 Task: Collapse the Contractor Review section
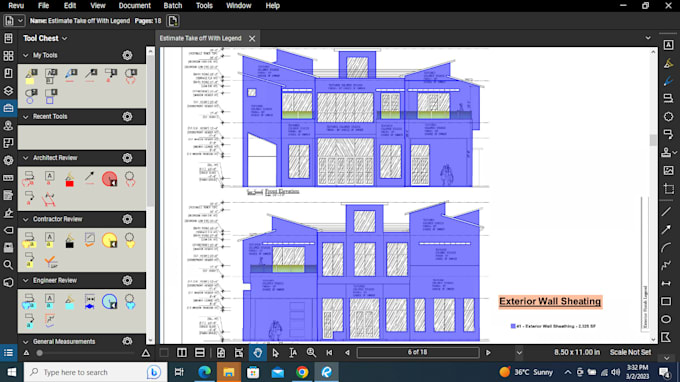click(x=26, y=219)
